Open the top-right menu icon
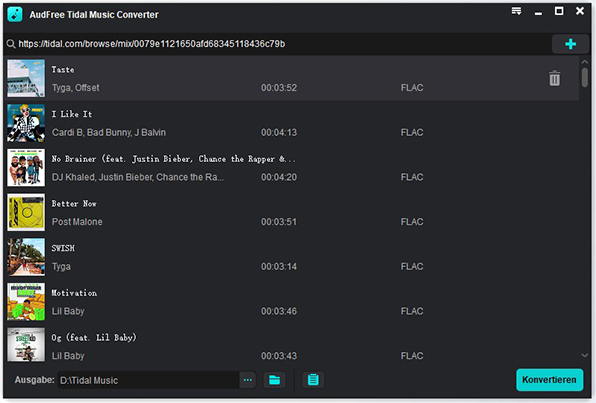 click(516, 11)
